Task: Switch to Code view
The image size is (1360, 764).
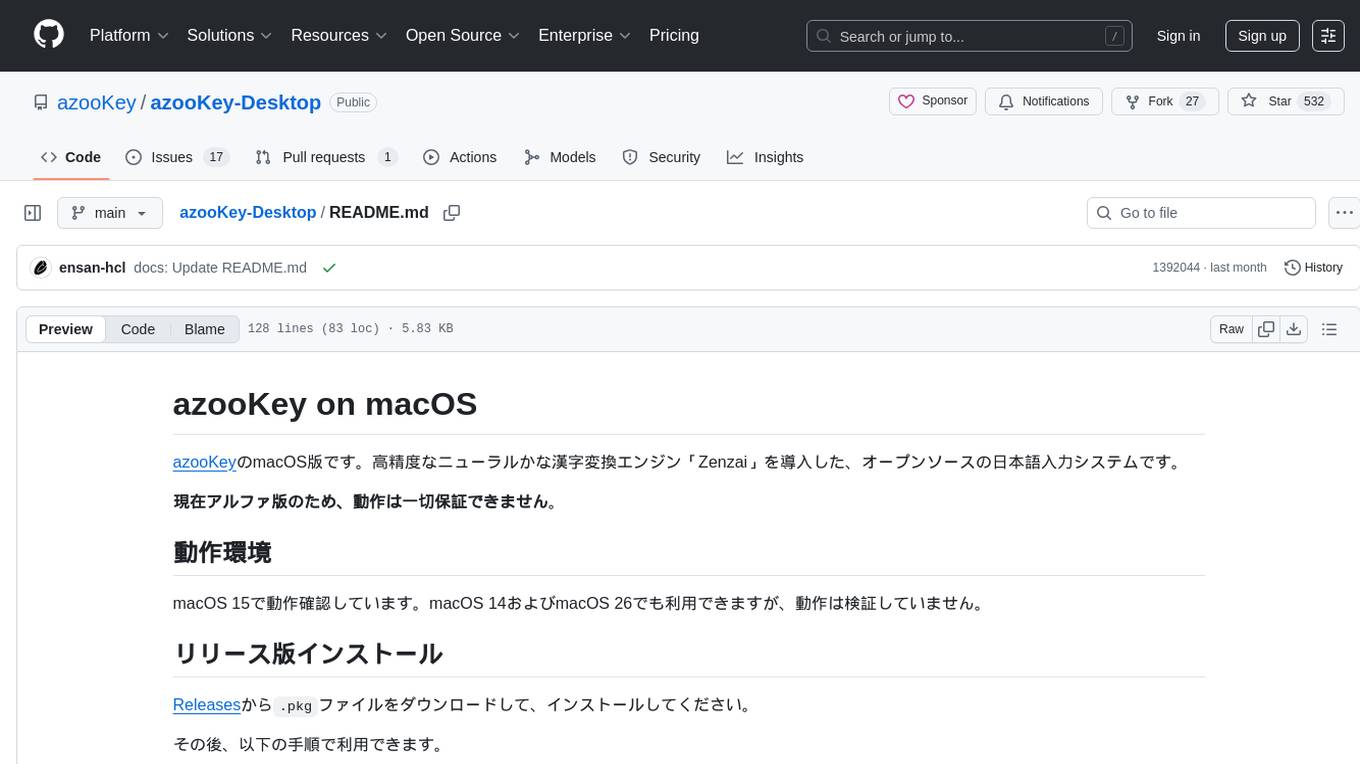Action: [138, 329]
